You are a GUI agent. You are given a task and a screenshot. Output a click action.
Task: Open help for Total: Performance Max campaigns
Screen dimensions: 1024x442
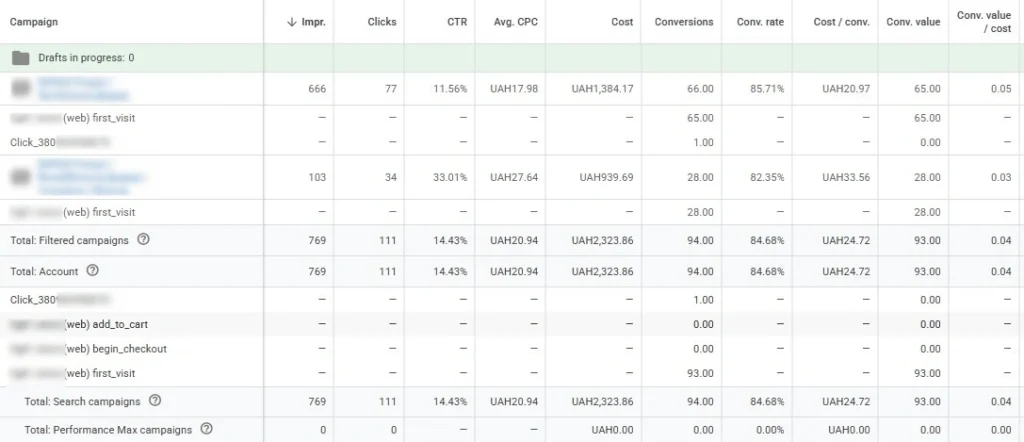point(207,429)
